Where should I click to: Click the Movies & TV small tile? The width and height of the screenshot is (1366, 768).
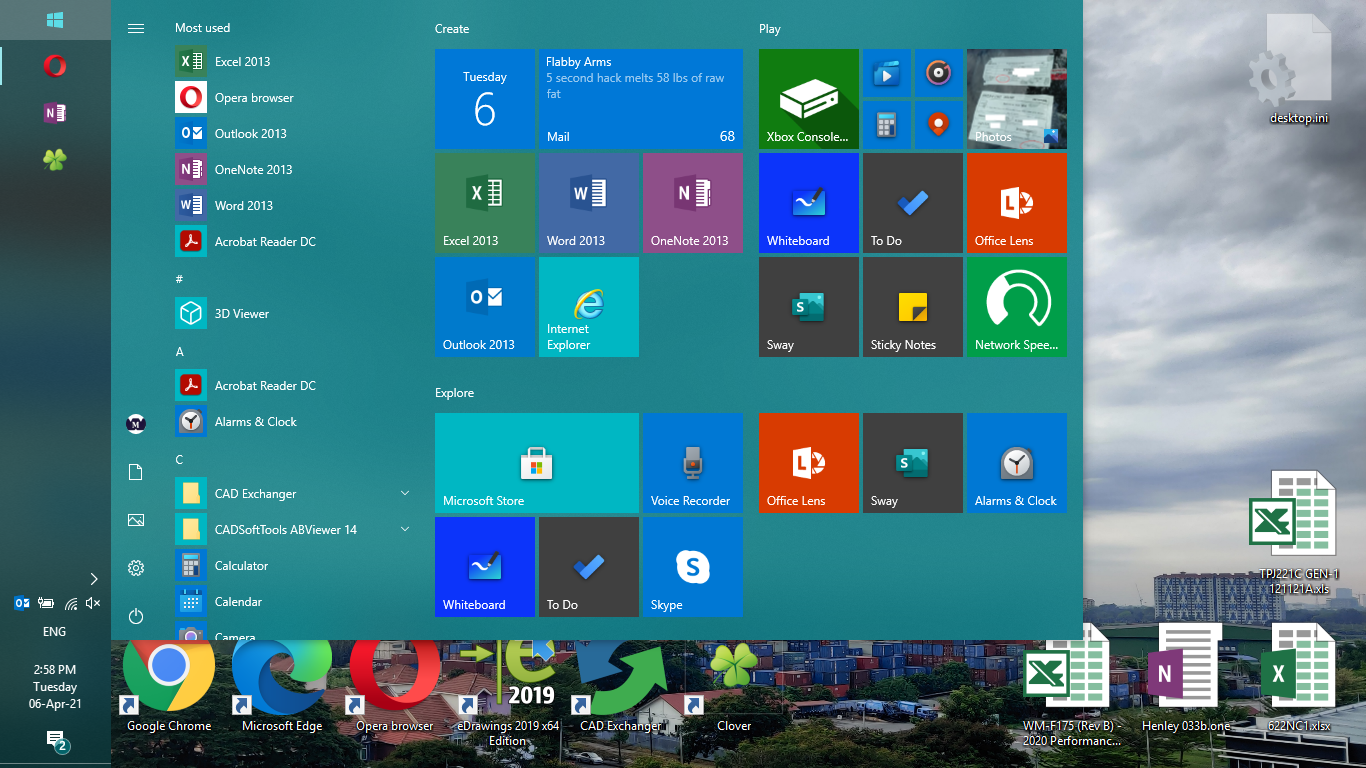coord(887,73)
